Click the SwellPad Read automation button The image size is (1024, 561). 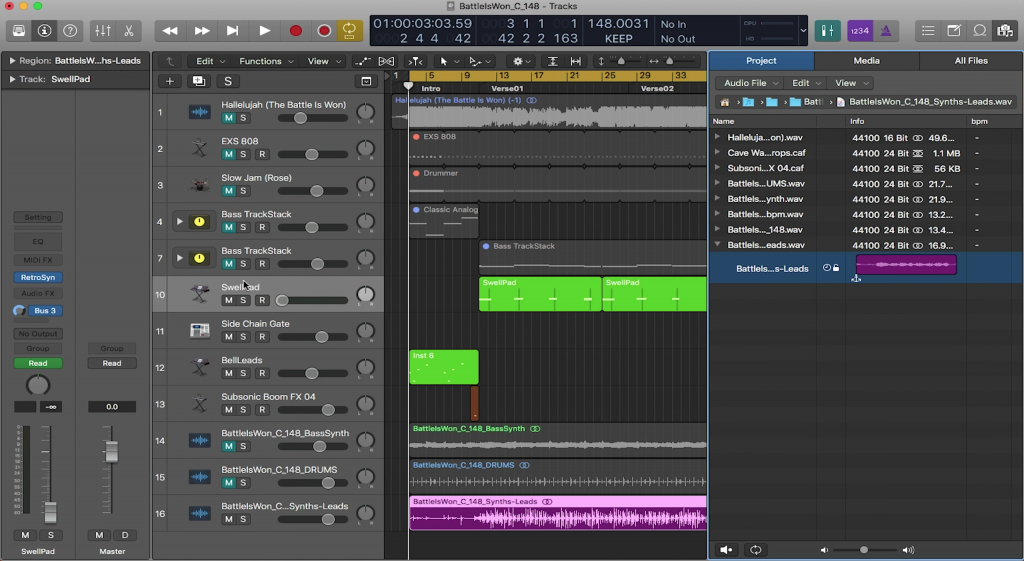pyautogui.click(x=38, y=363)
